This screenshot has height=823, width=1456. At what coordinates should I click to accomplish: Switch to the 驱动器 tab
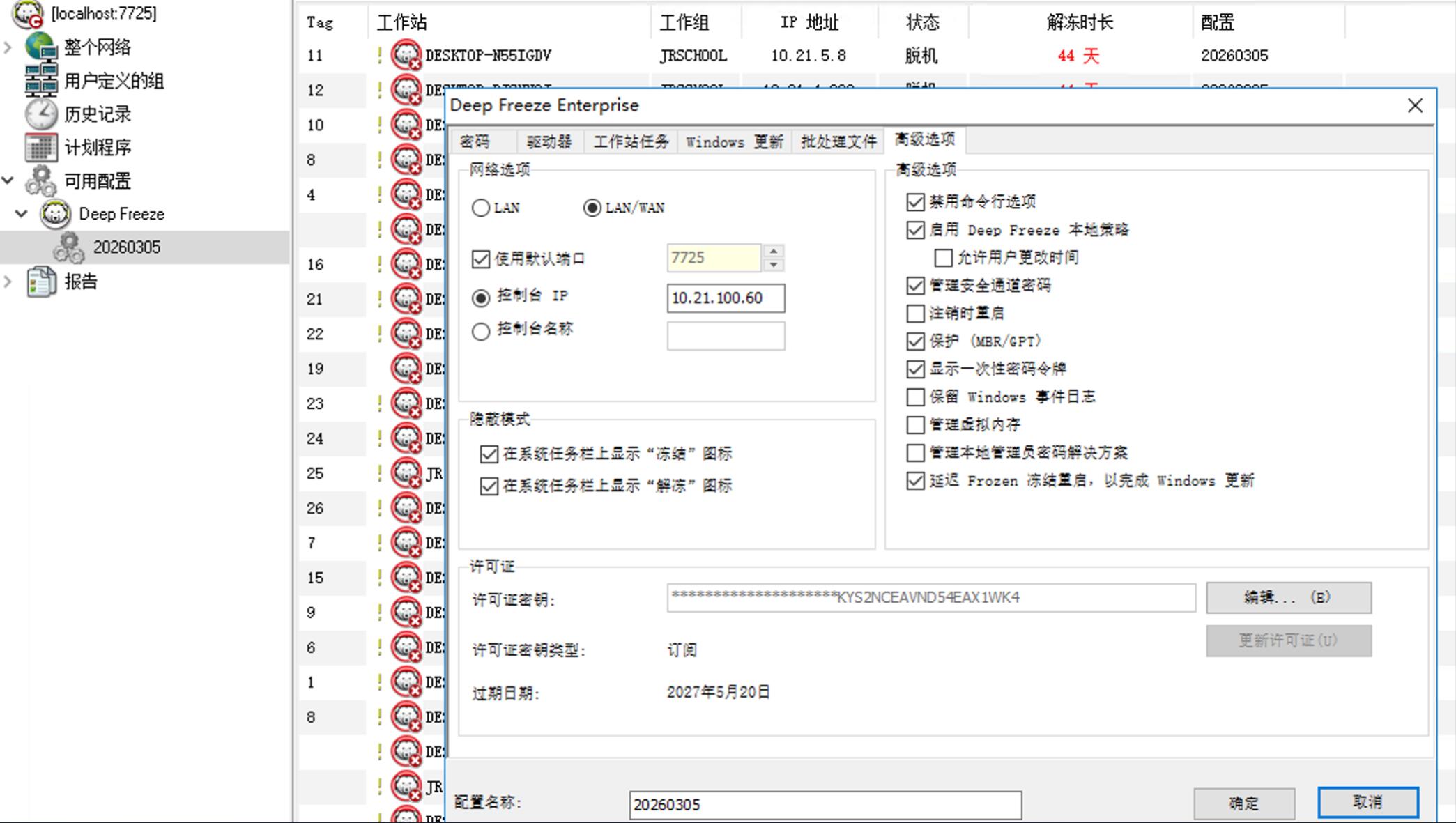click(x=549, y=142)
